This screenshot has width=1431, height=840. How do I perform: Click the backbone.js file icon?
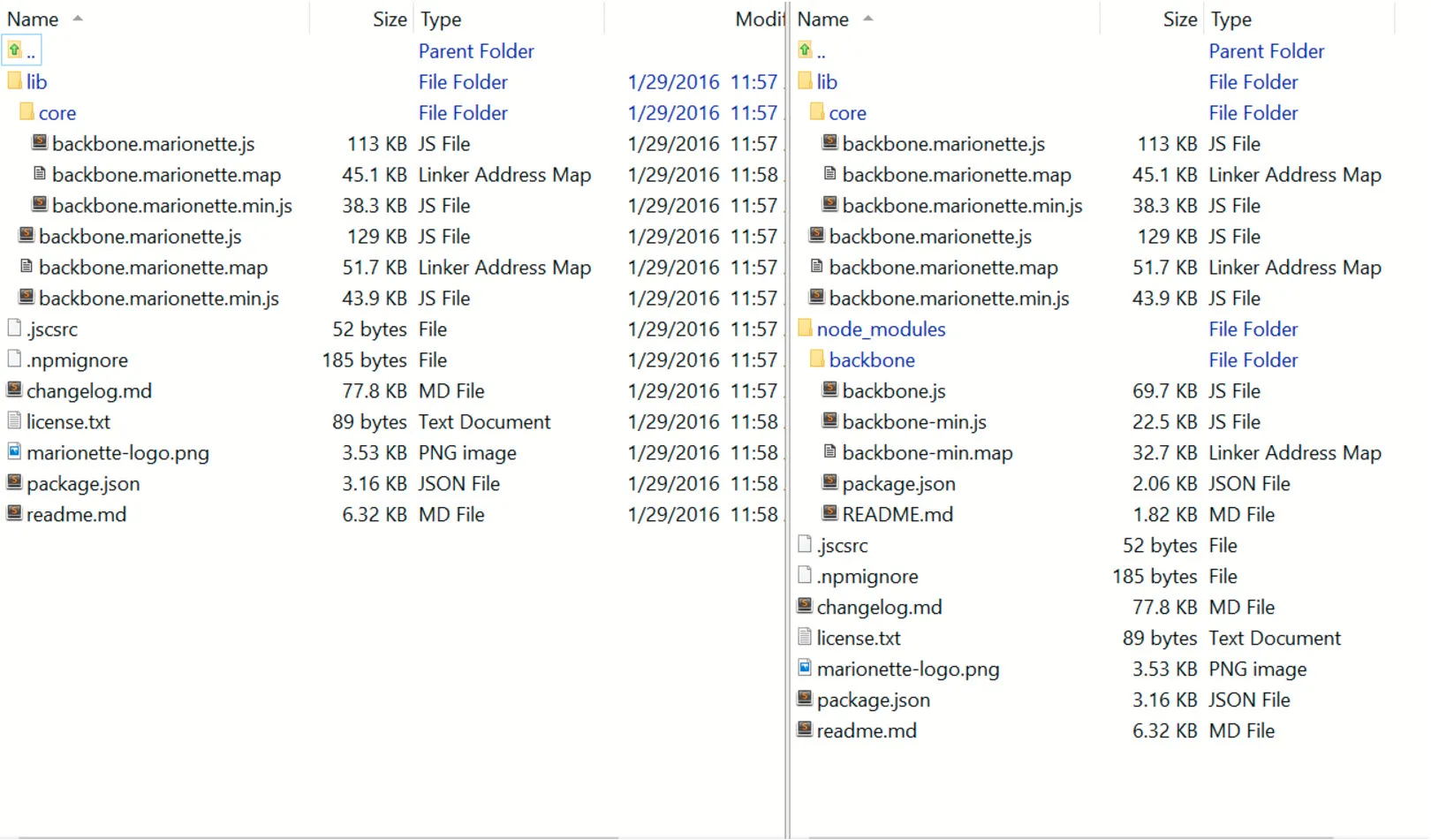830,390
